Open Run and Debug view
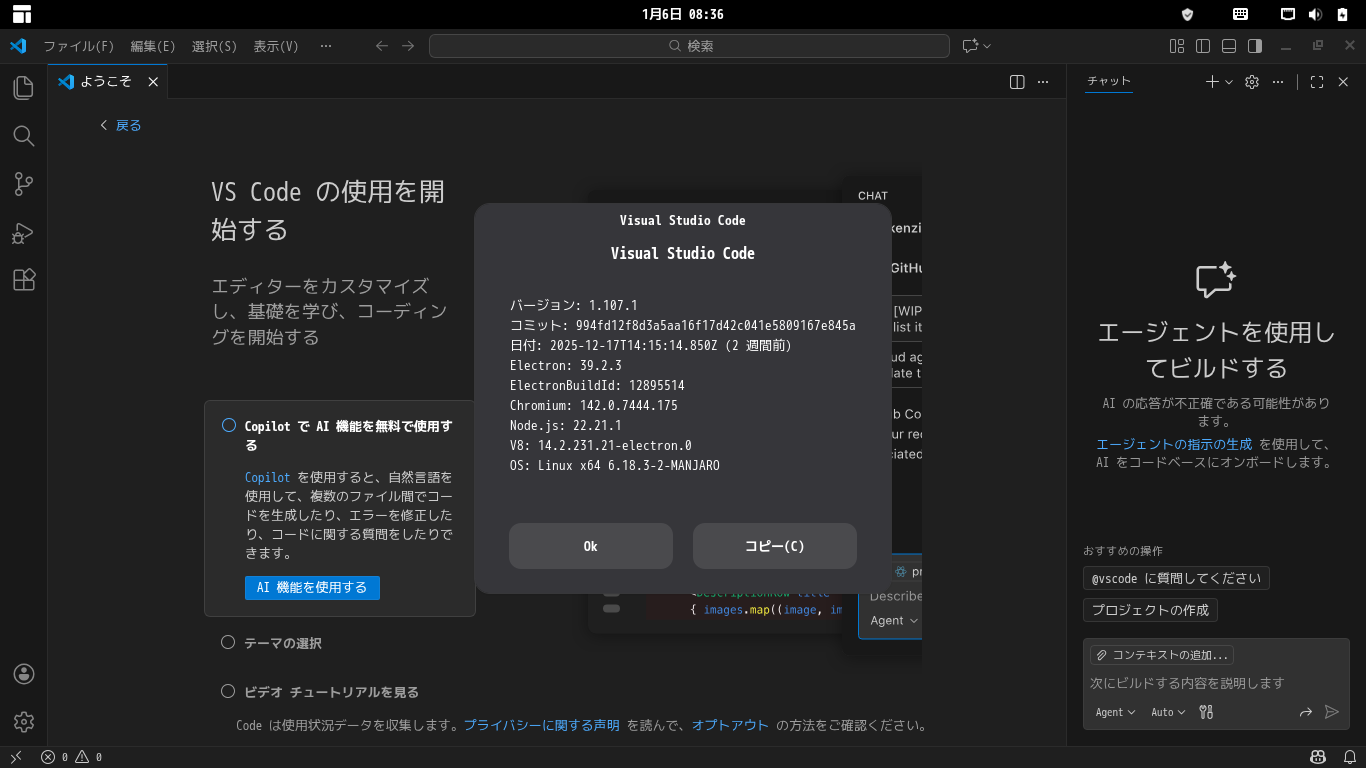This screenshot has width=1366, height=768. (24, 233)
